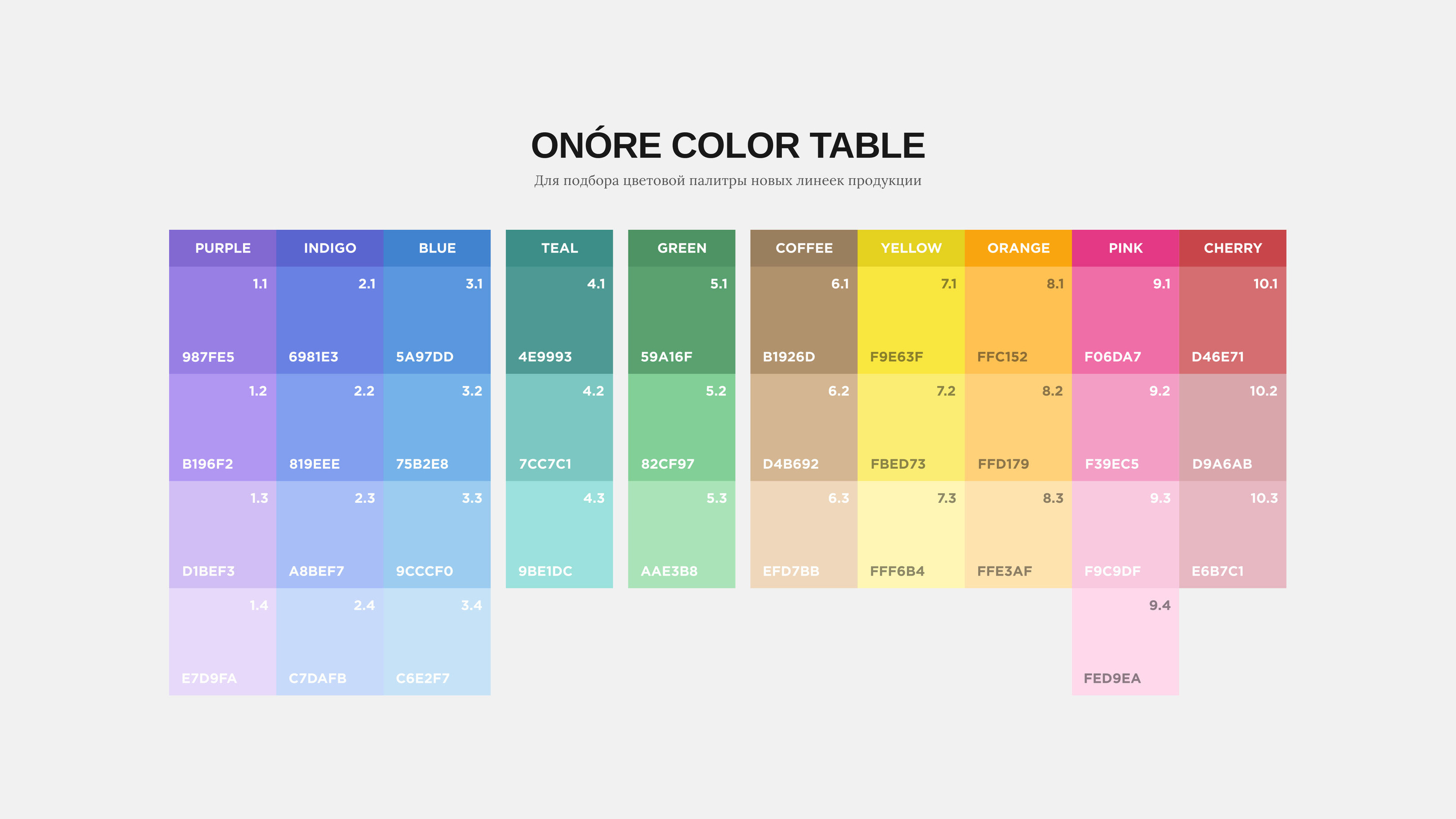Viewport: 1456px width, 819px height.
Task: Click the COFFEE column header
Action: 803,248
